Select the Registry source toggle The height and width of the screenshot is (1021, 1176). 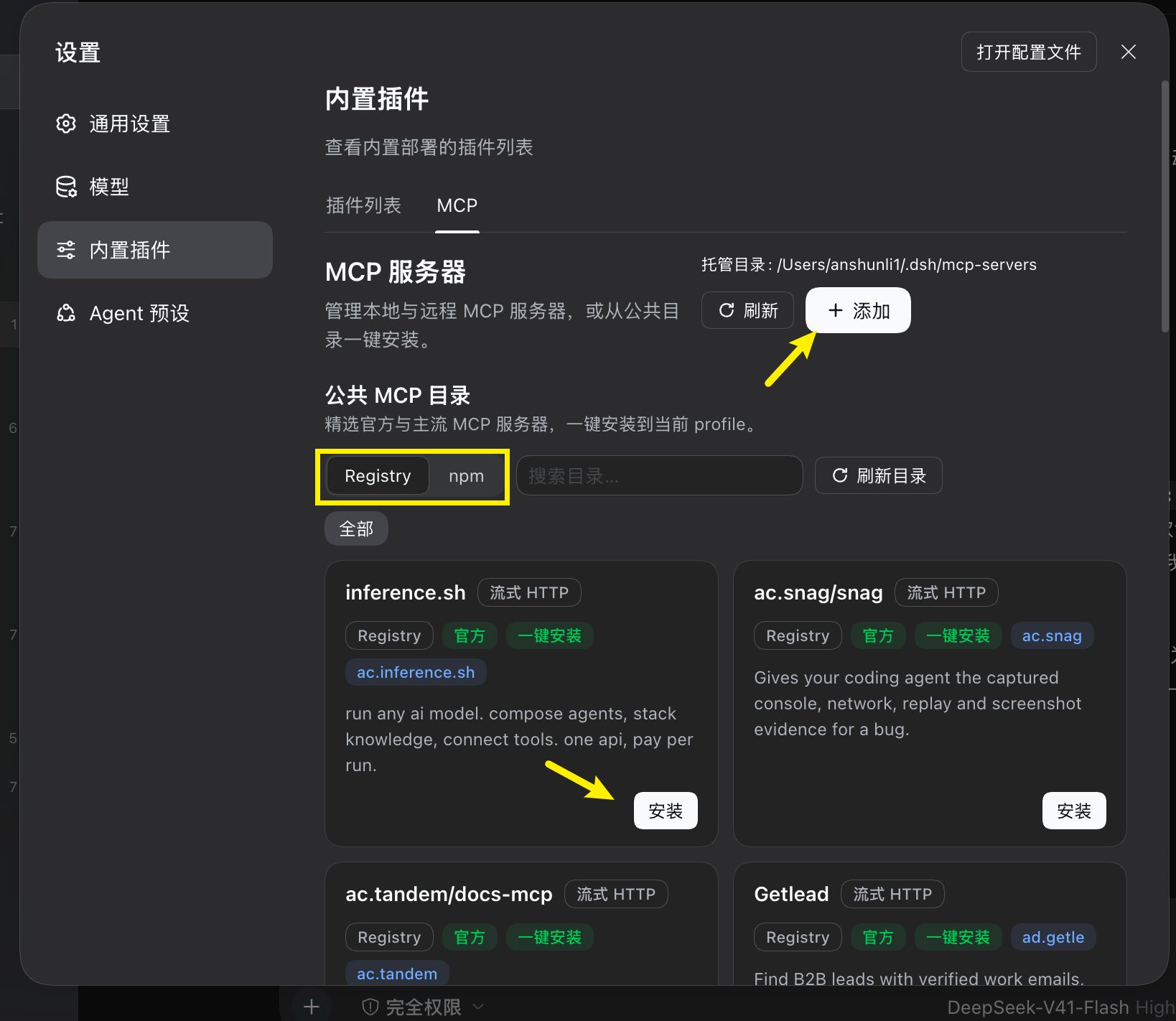click(x=378, y=476)
